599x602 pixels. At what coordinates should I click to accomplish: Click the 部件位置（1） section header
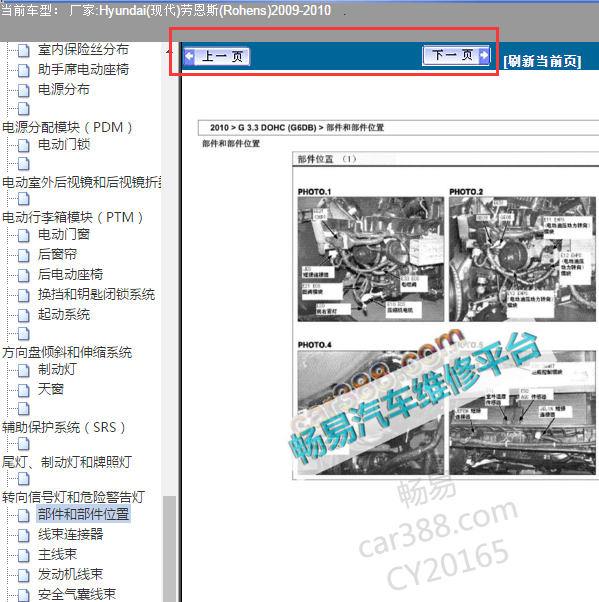[327, 159]
